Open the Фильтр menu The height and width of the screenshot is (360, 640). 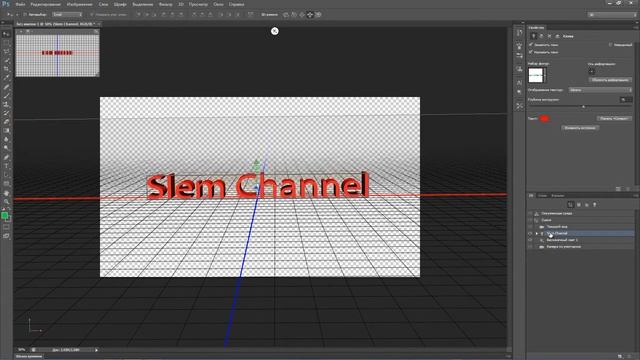[x=165, y=4]
